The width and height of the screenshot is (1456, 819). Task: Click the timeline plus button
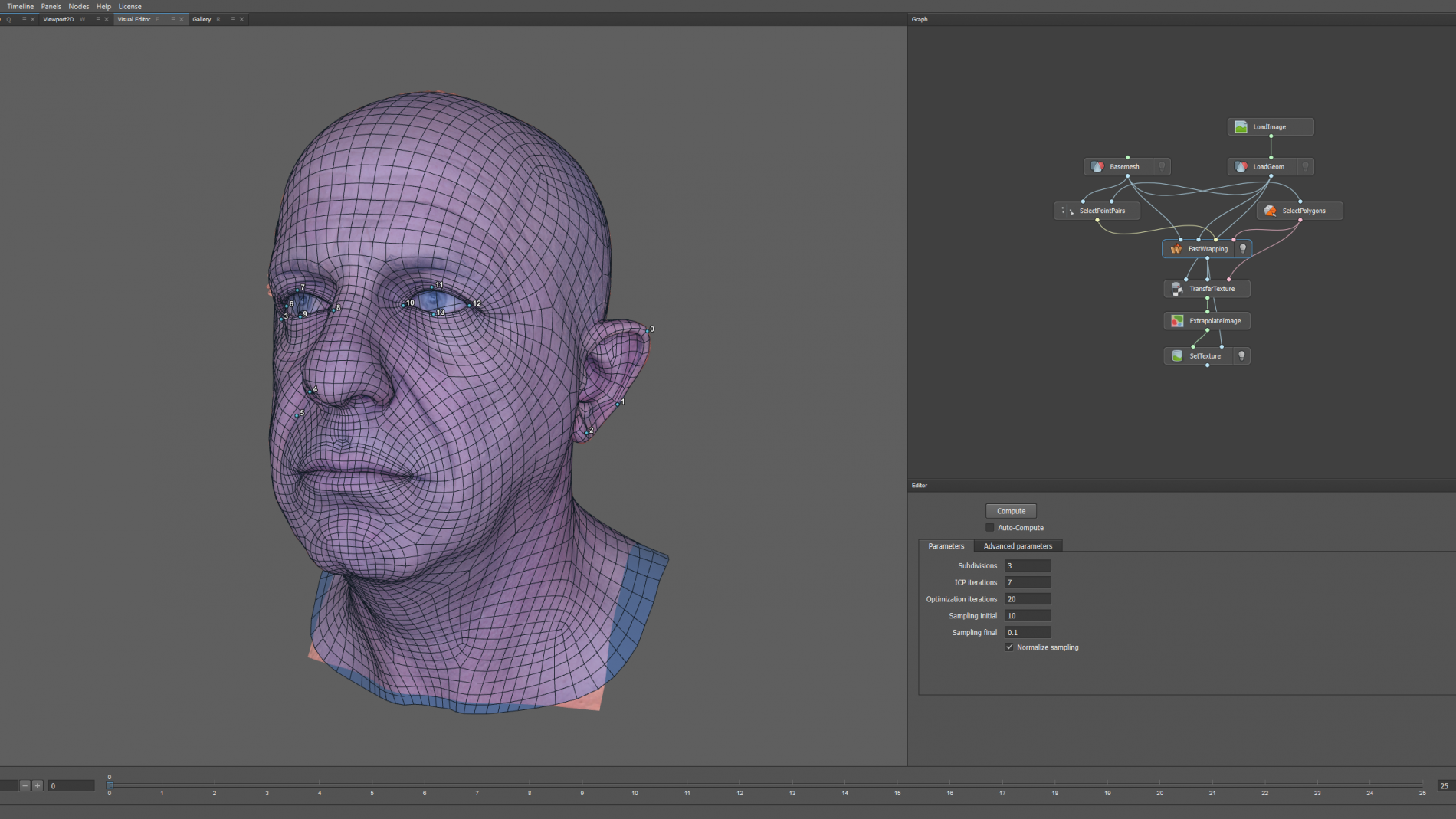point(38,785)
